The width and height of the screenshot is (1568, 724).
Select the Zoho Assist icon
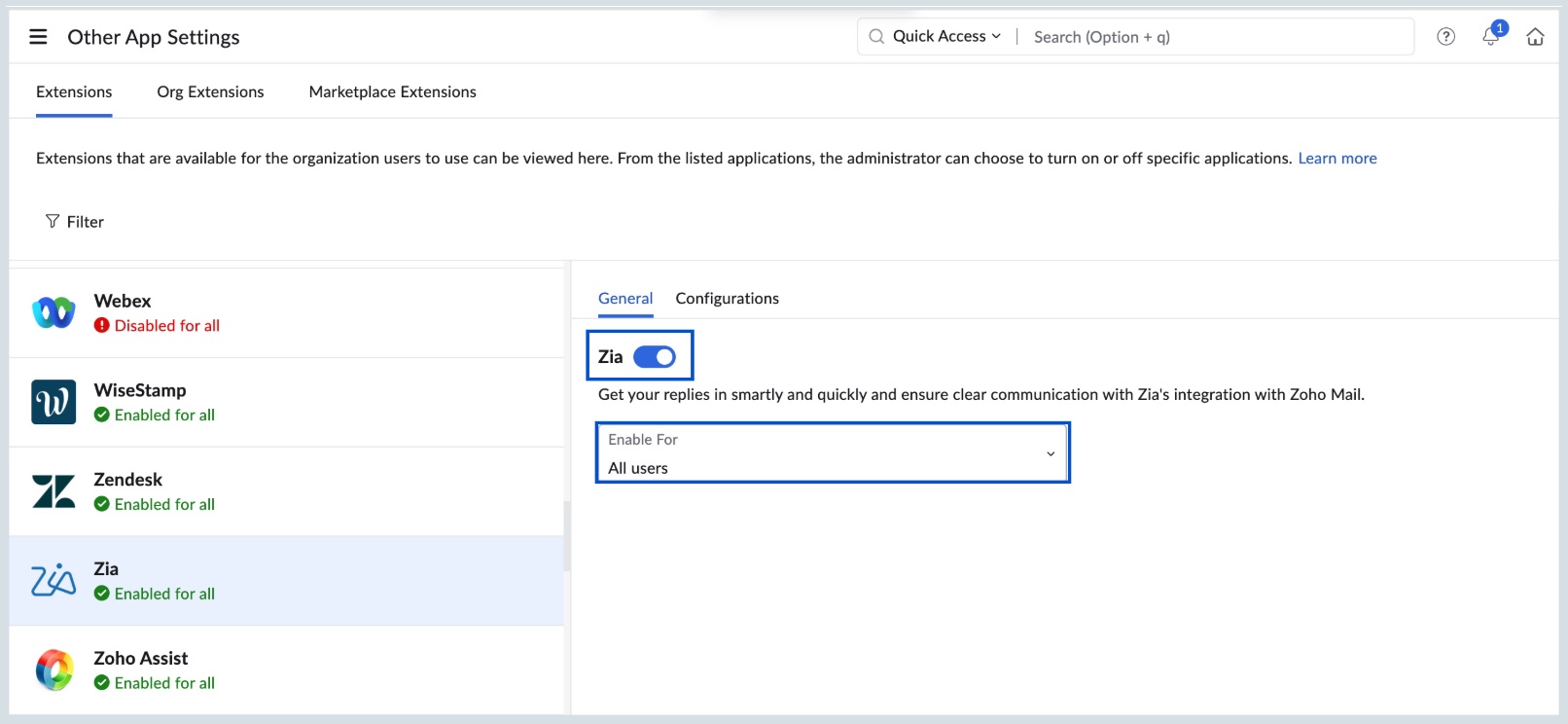click(53, 670)
